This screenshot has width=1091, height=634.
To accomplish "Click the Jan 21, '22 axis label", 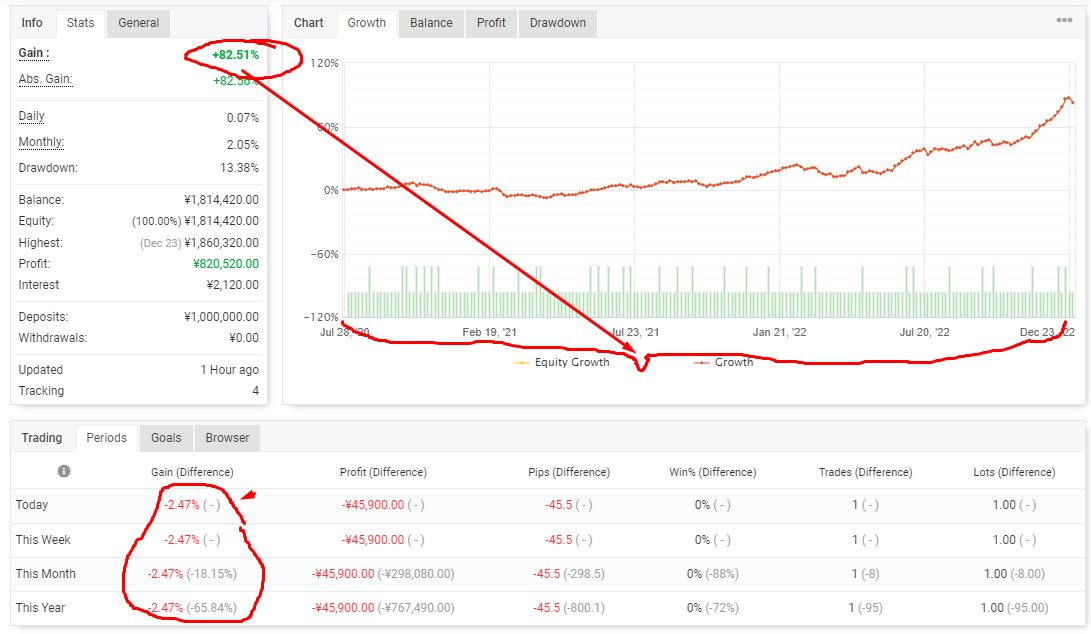I will (779, 332).
